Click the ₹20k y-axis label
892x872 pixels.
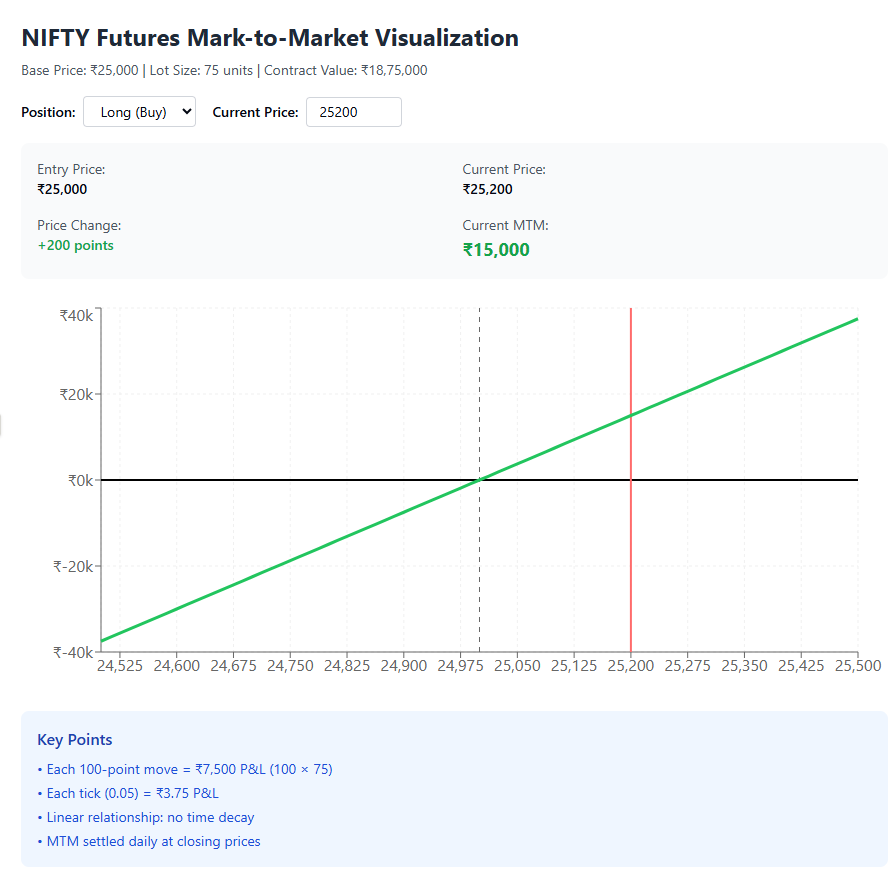pos(76,394)
